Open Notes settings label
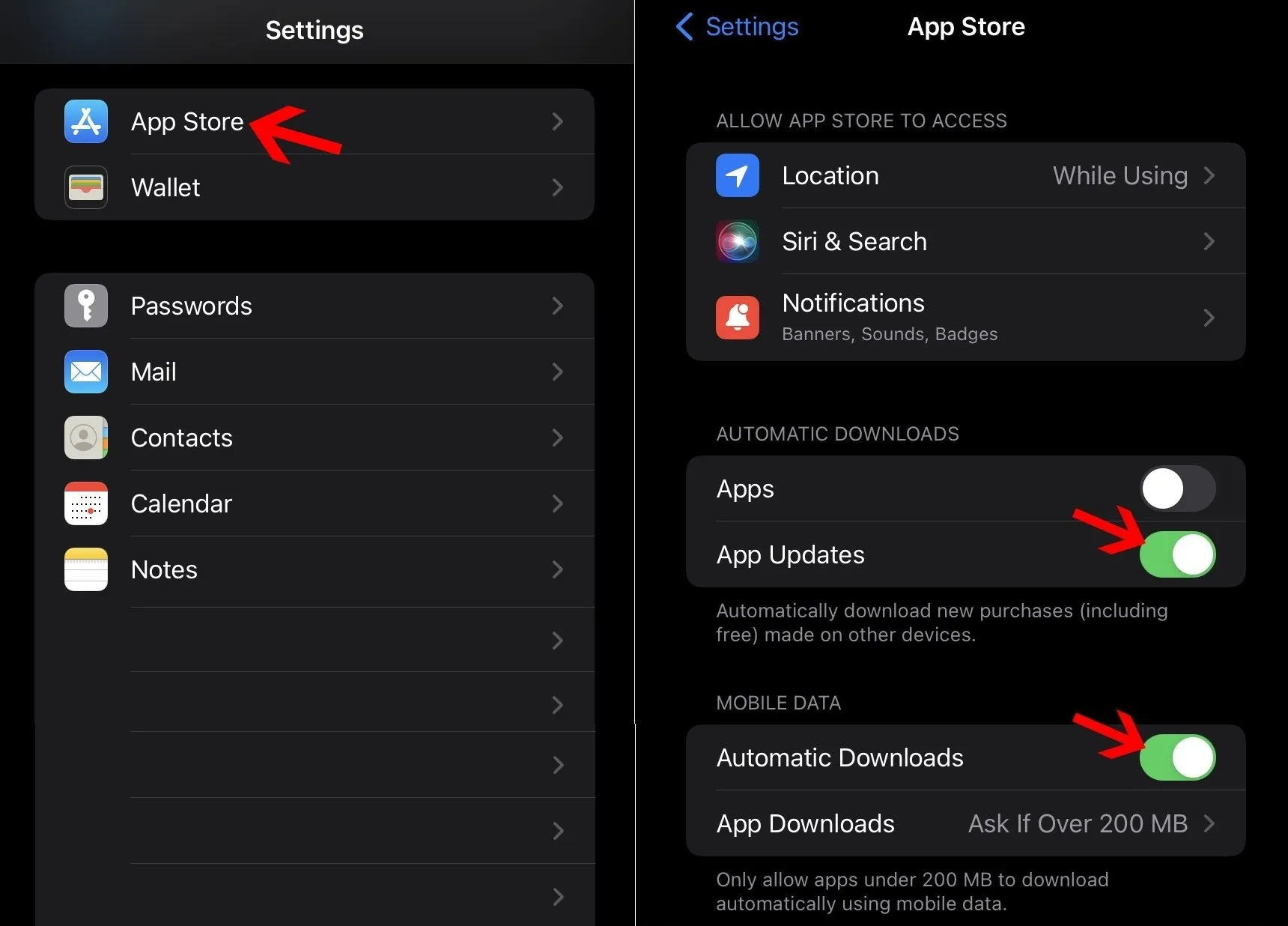This screenshot has width=1288, height=926. (164, 569)
